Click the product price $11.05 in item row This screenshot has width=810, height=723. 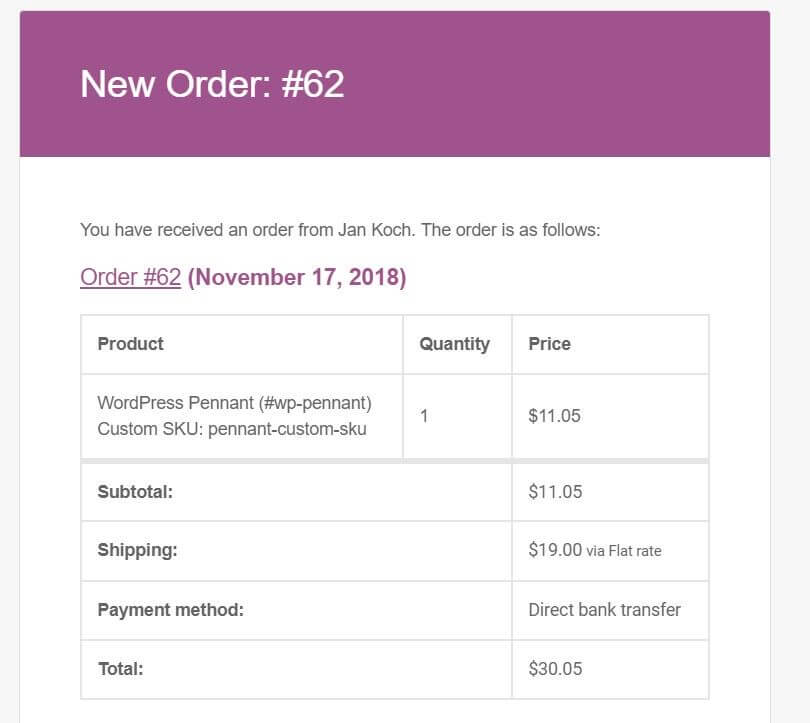point(554,415)
